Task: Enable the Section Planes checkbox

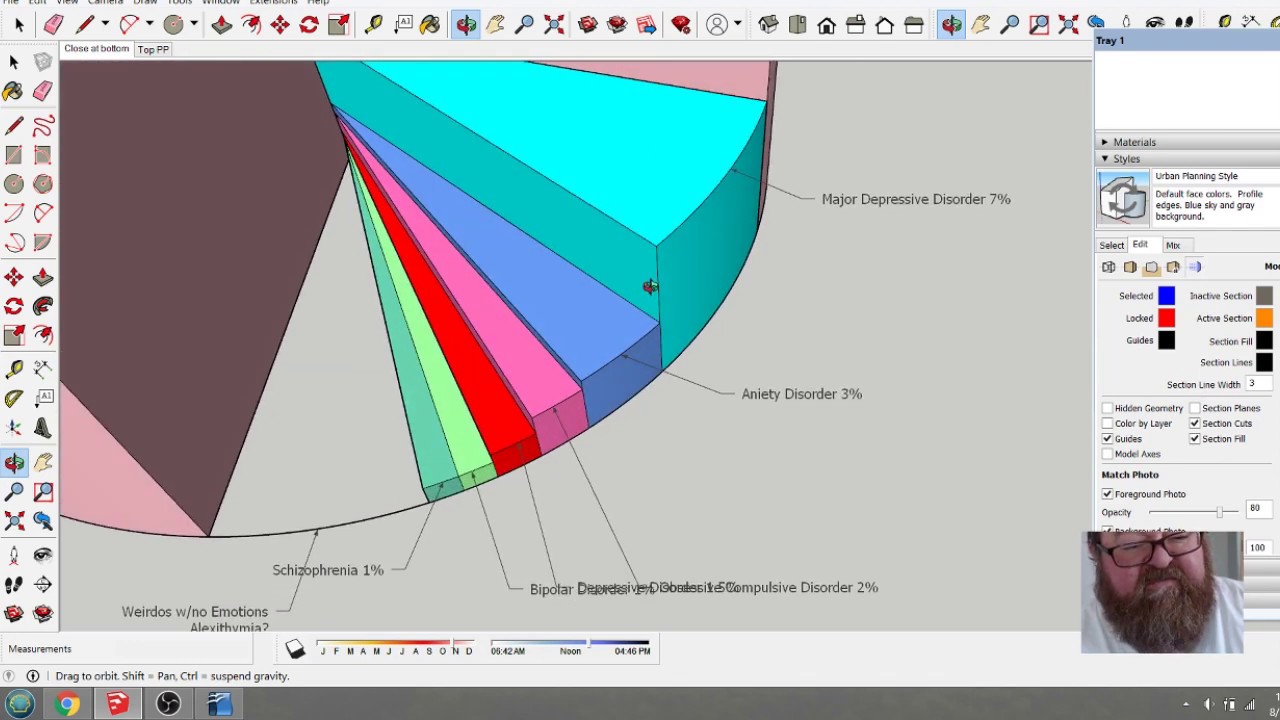Action: coord(1194,408)
